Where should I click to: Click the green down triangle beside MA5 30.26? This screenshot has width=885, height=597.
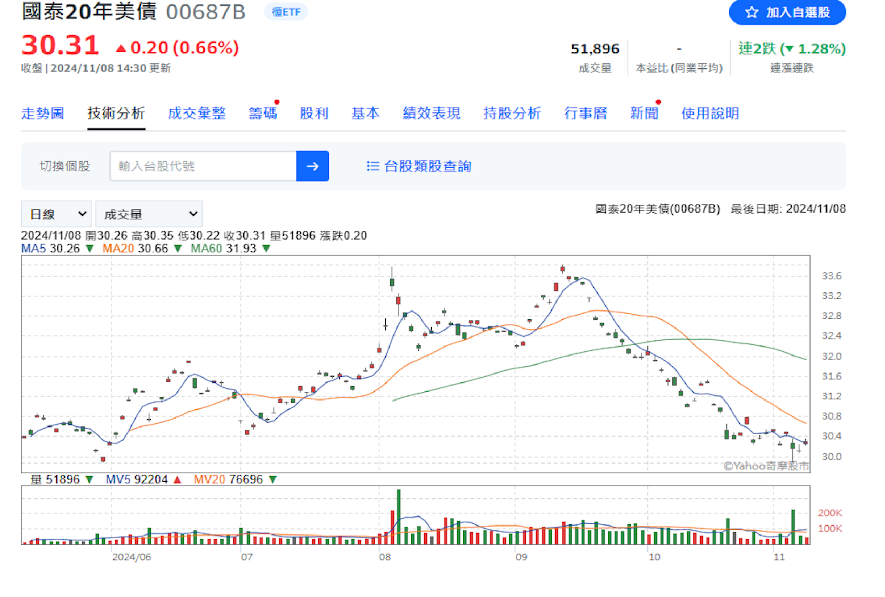click(89, 248)
